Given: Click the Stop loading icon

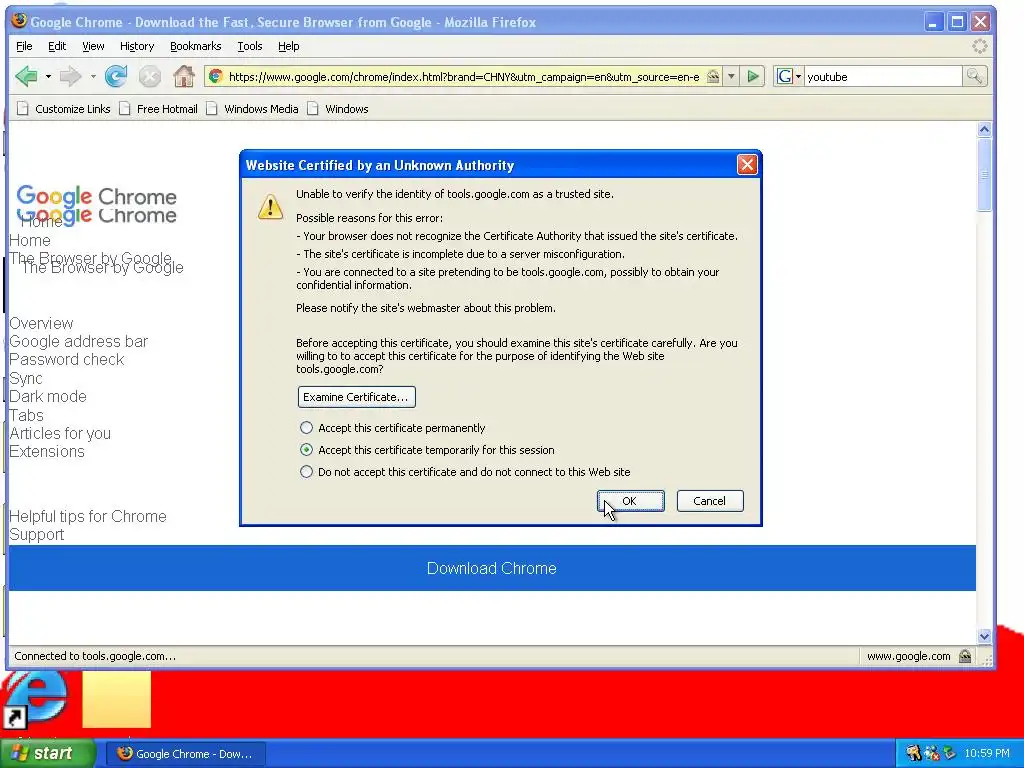Looking at the screenshot, I should tap(150, 77).
